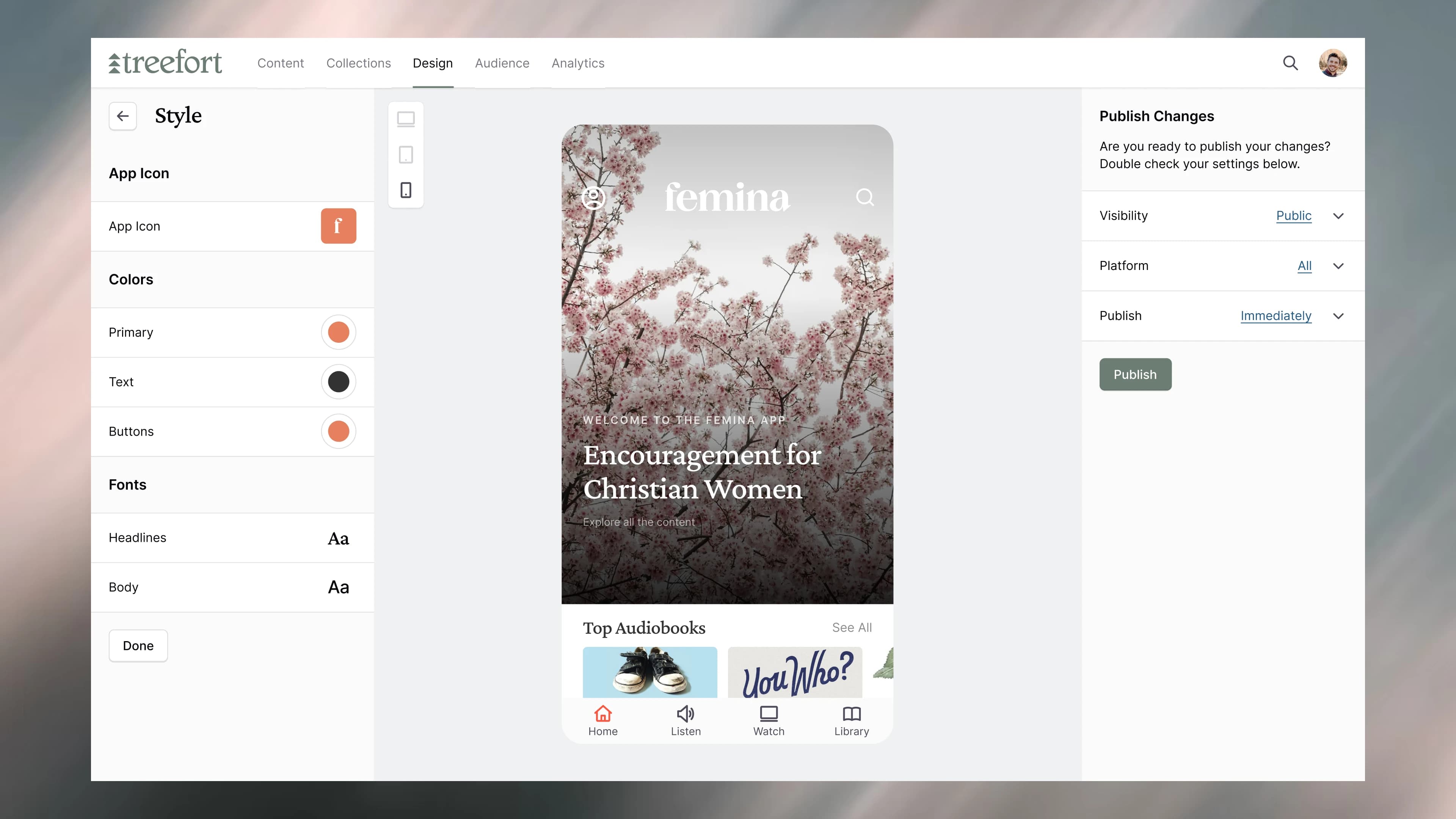Screen dimensions: 1456x819
Task: Tap the Watch screen icon in preview
Action: point(769,713)
